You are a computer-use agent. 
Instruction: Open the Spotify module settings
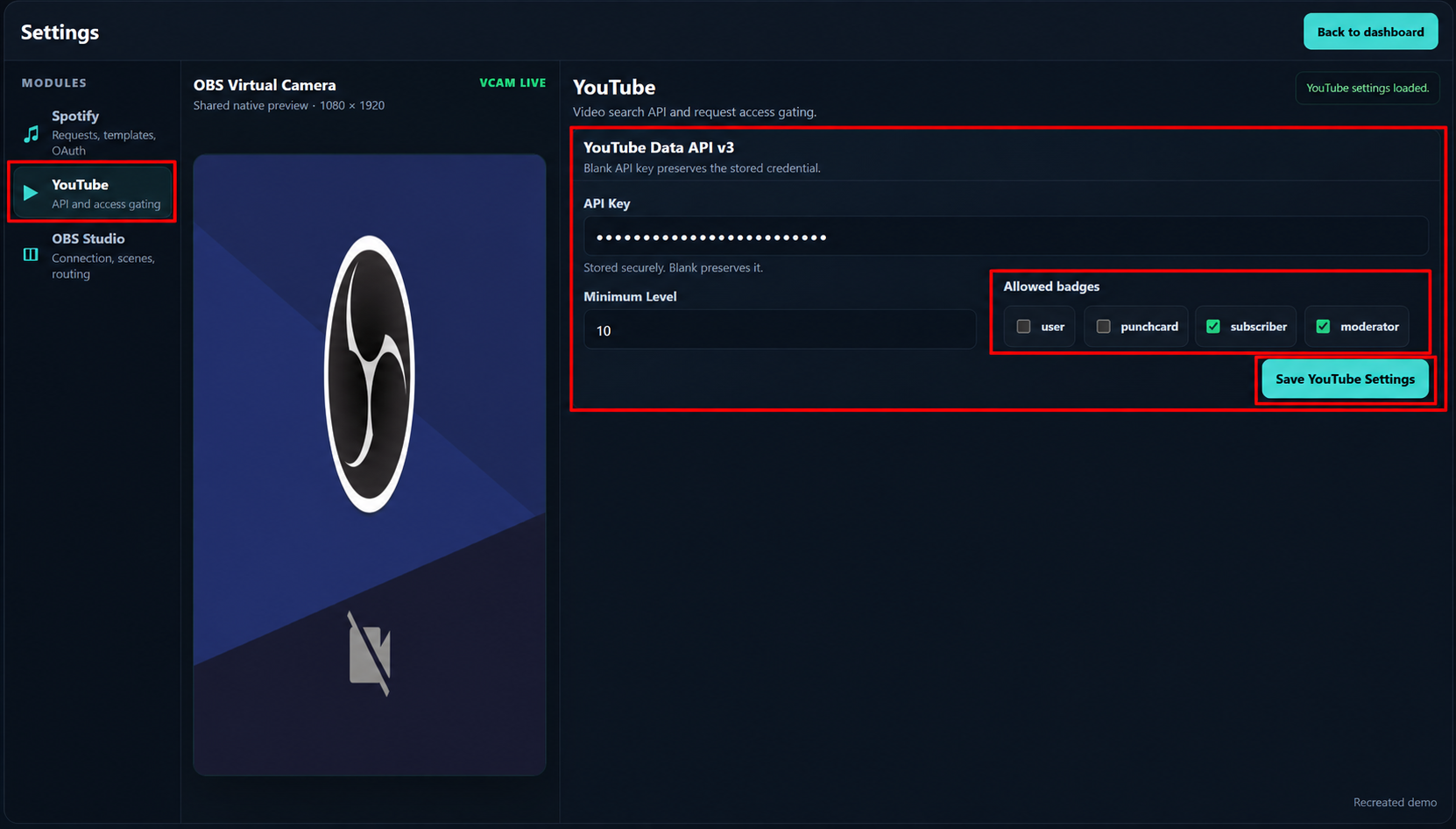(92, 132)
